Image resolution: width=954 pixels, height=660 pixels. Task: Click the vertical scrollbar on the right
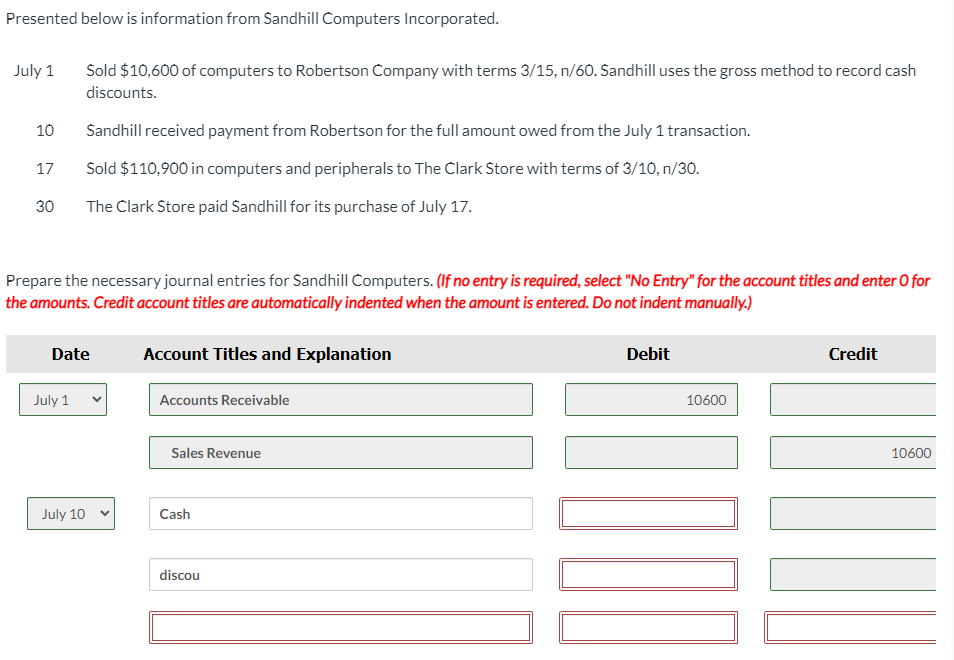948,330
